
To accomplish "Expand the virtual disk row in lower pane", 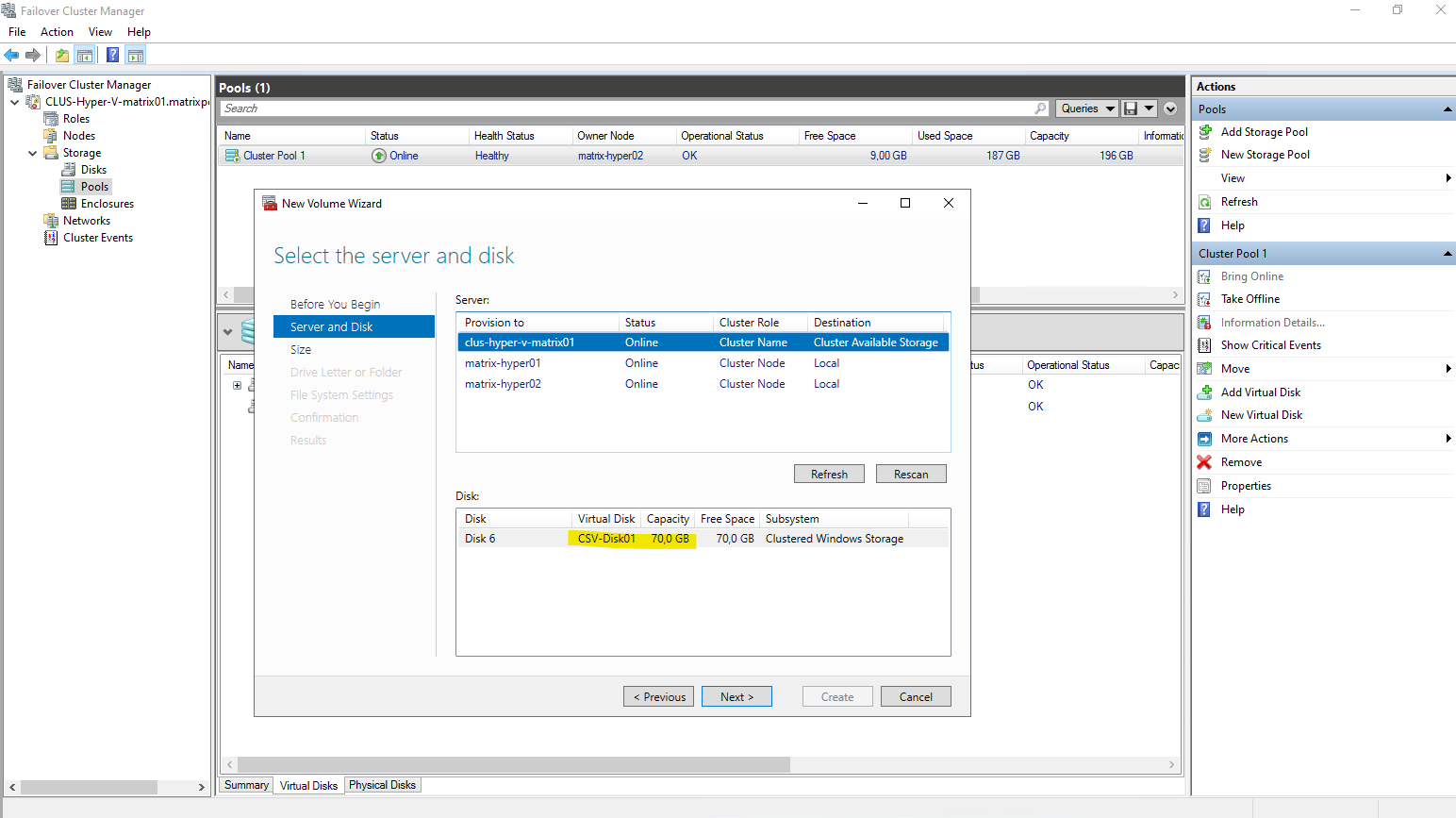I will (238, 385).
